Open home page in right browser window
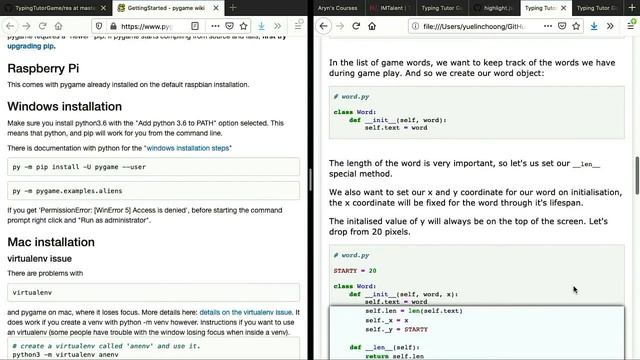 coord(372,26)
